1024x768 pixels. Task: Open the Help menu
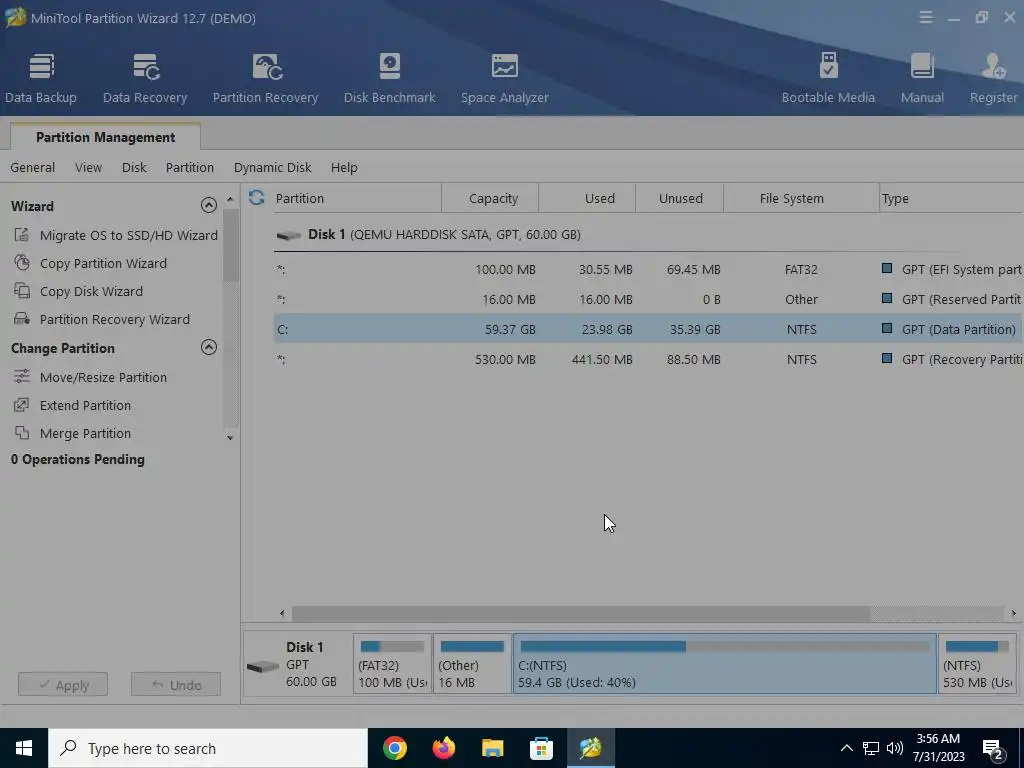344,168
